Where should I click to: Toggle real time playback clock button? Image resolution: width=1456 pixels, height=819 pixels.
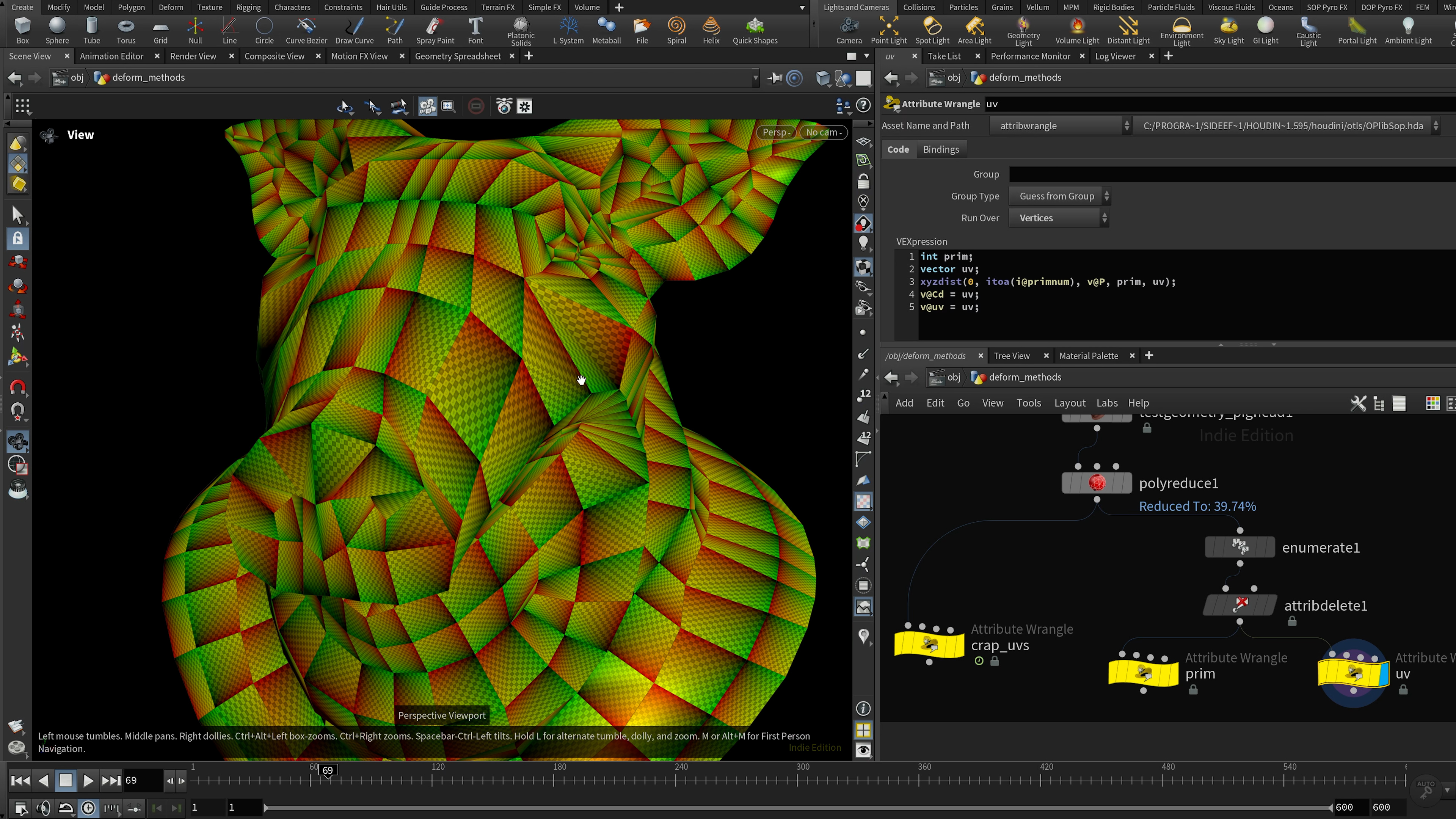click(88, 808)
